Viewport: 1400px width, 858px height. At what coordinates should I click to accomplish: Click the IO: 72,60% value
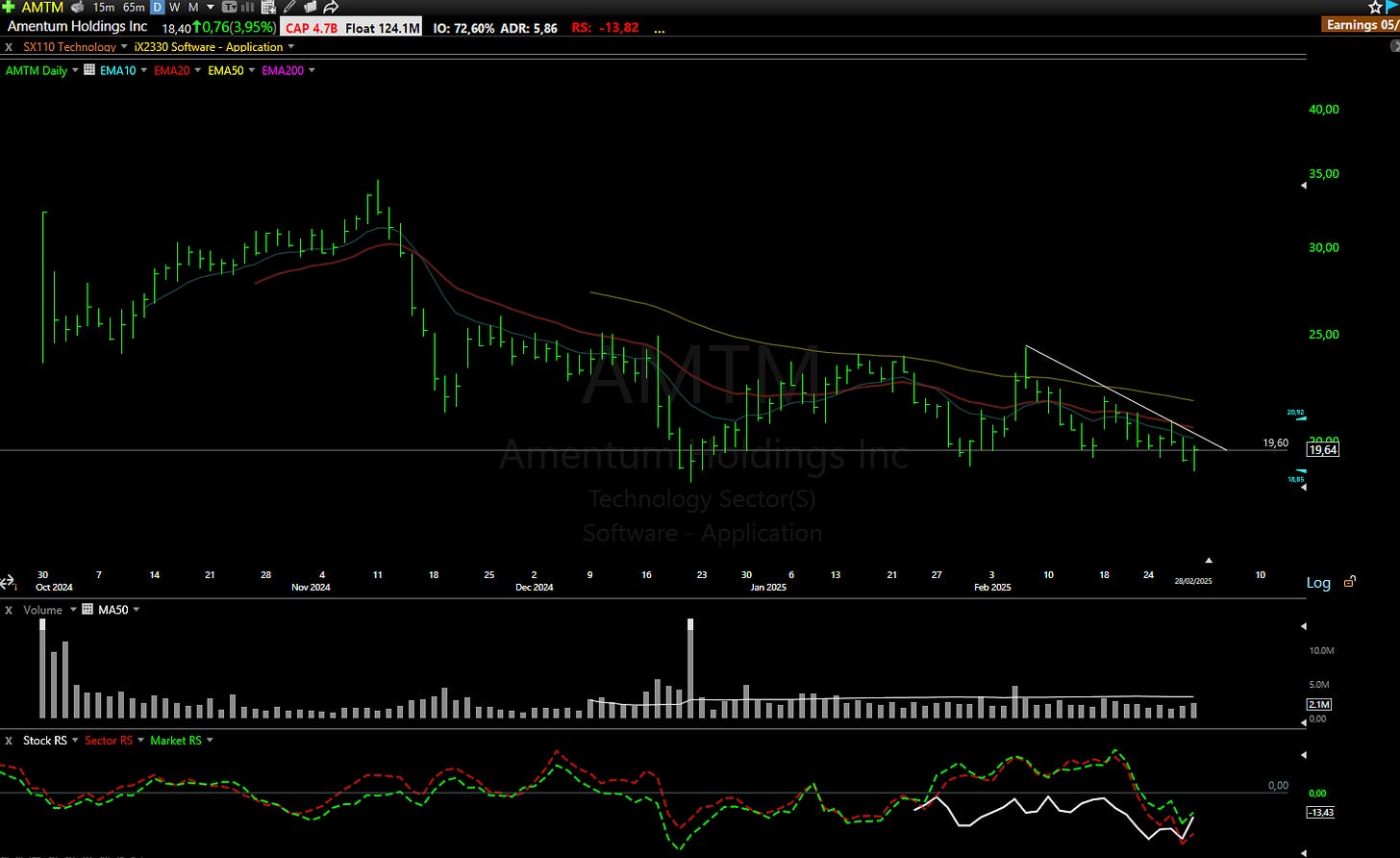point(463,28)
